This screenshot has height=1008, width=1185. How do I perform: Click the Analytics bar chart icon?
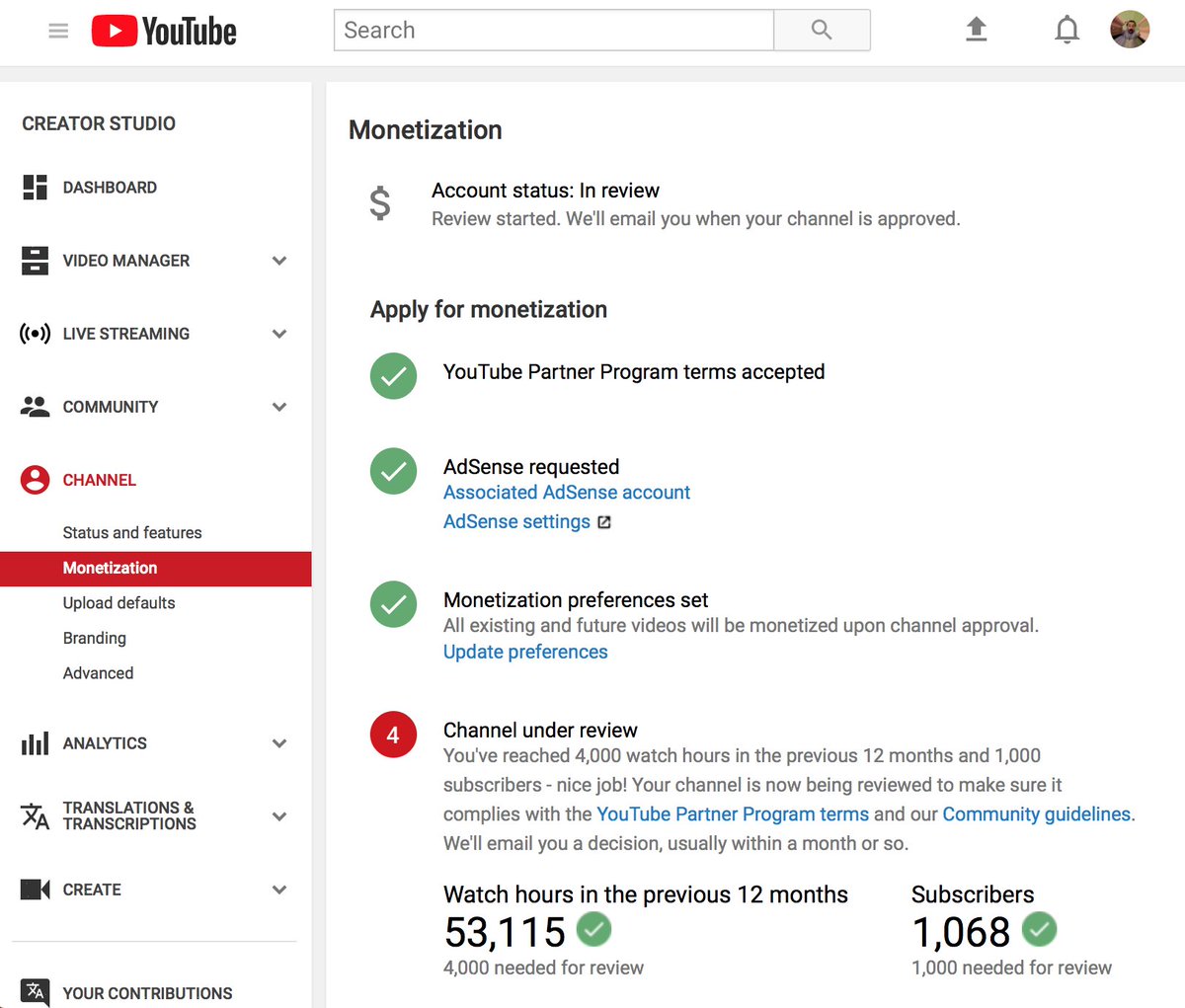(x=35, y=743)
